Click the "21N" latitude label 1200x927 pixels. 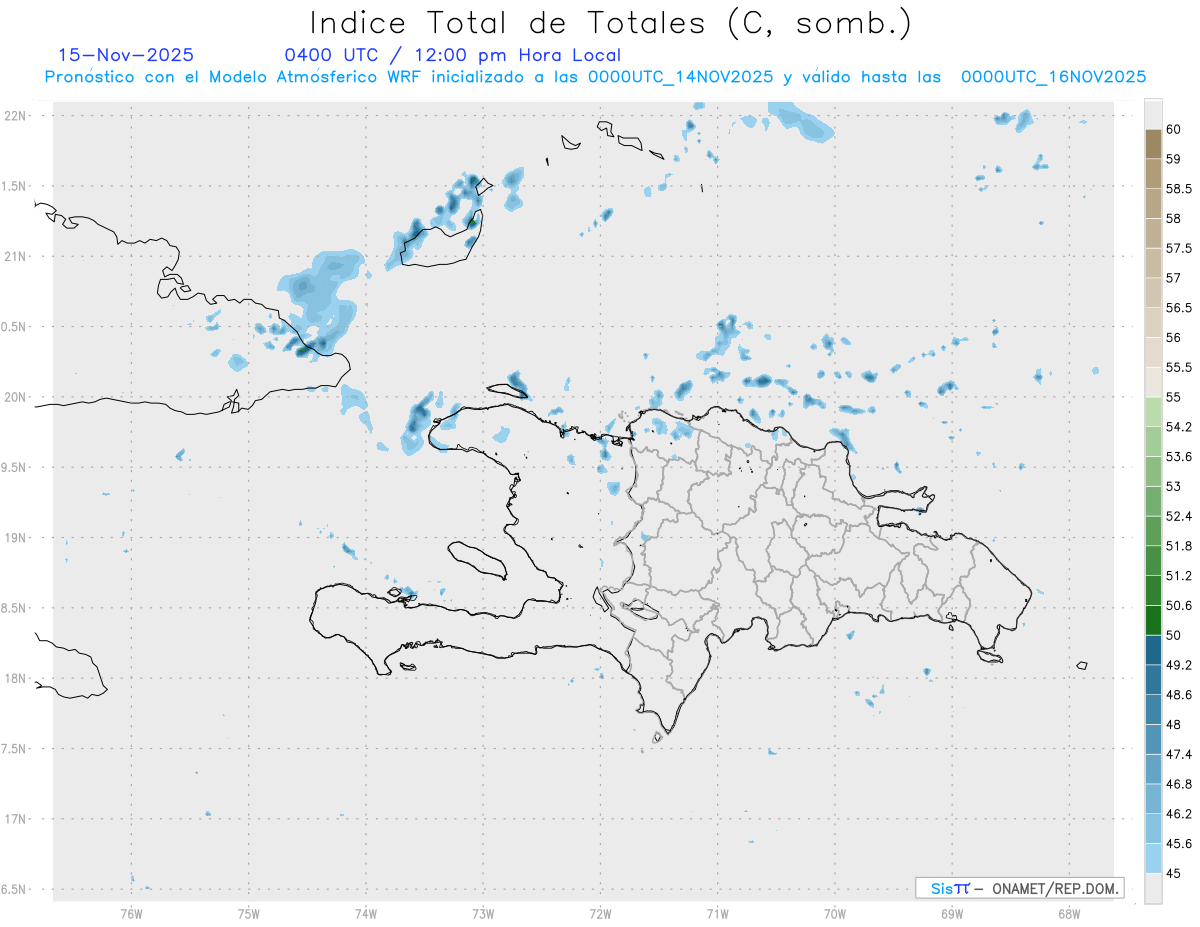point(17,256)
